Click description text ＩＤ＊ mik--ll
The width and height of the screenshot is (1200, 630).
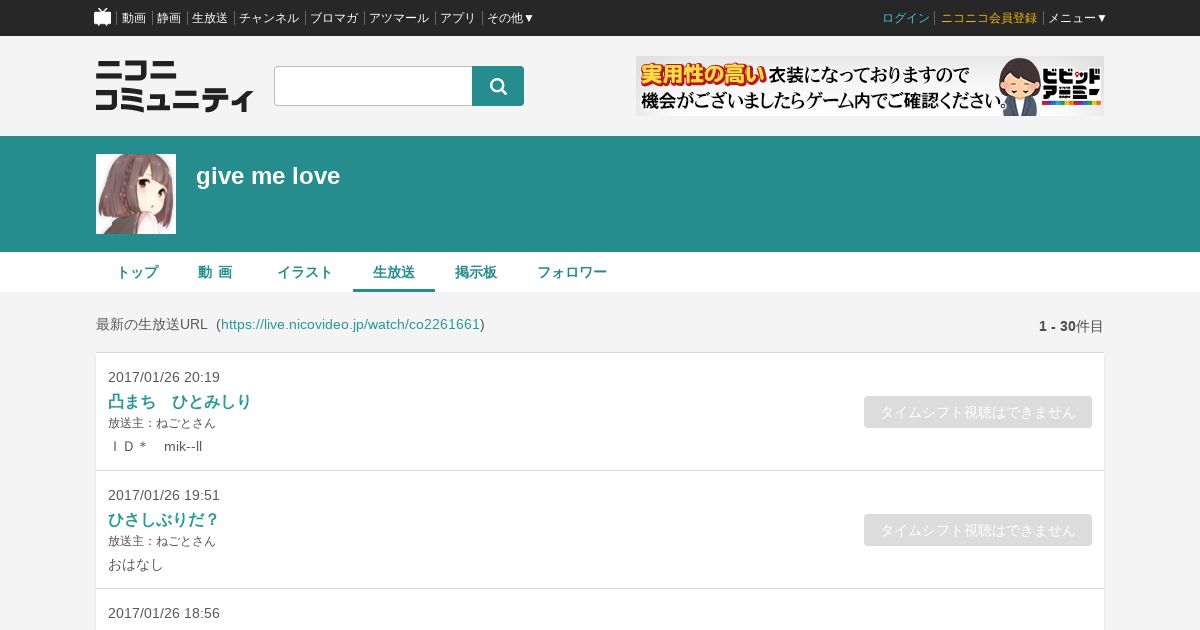click(155, 446)
